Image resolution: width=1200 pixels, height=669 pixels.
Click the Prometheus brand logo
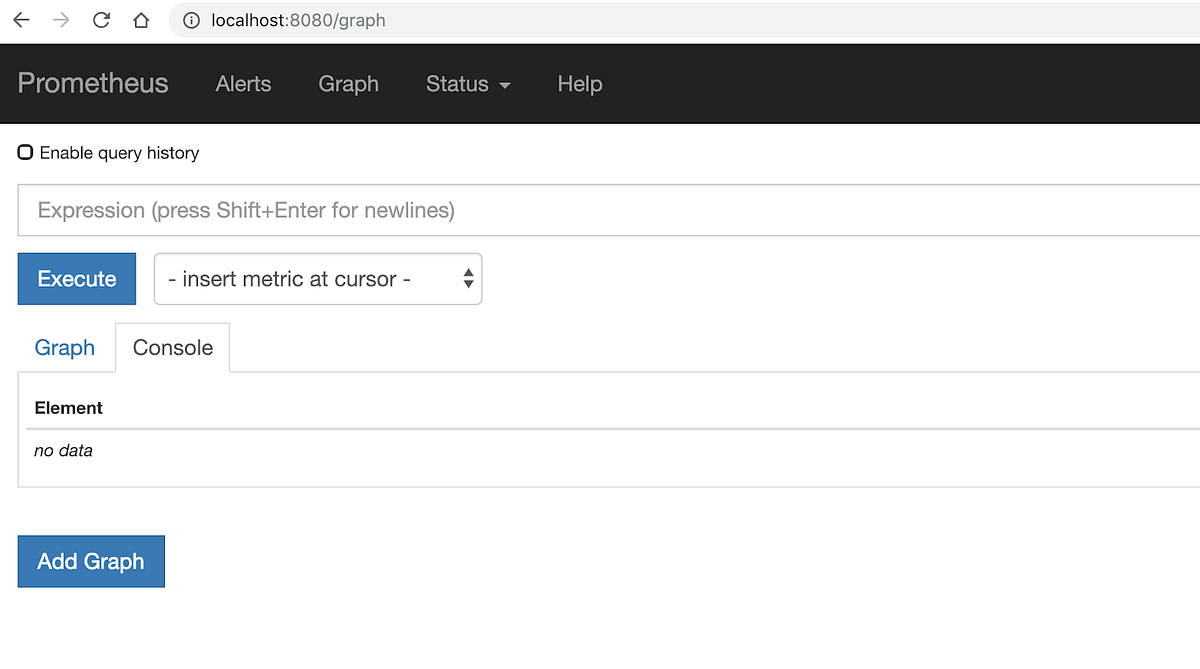click(92, 84)
